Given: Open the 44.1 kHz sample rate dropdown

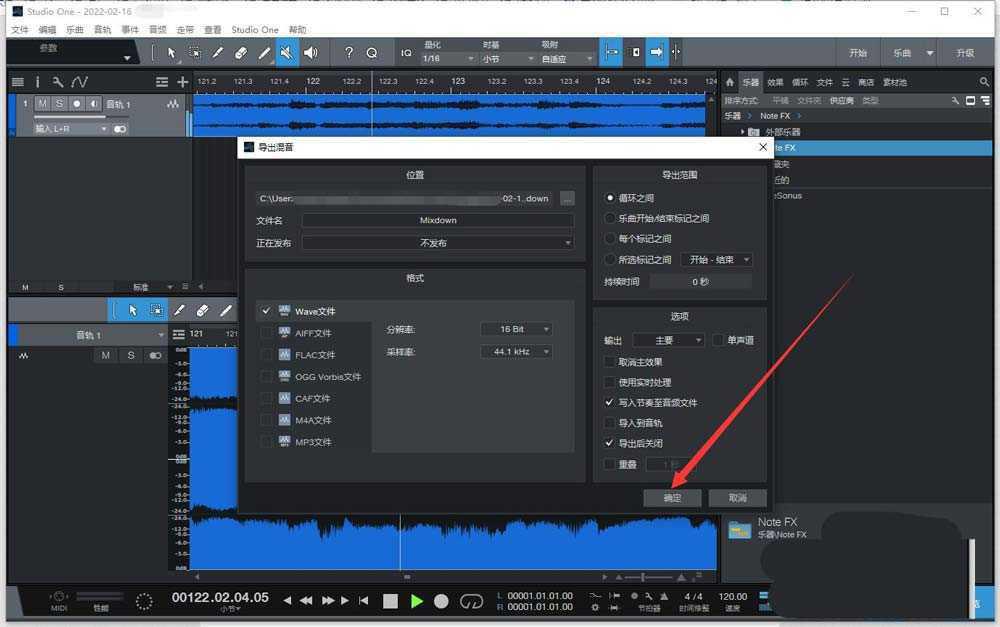Looking at the screenshot, I should click(516, 351).
